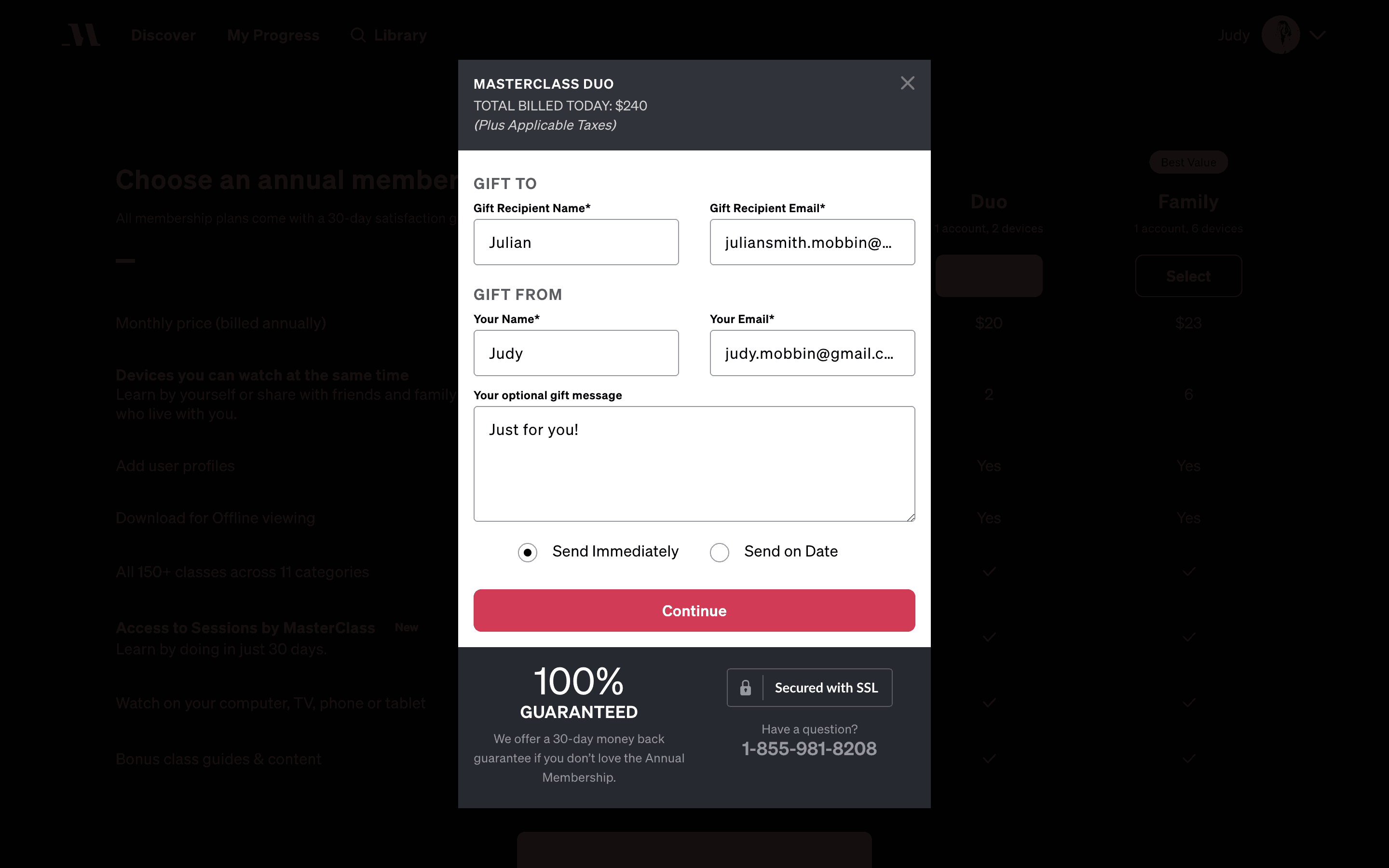Click Judy's profile avatar
Screen dimensions: 1389x868
1280,35
